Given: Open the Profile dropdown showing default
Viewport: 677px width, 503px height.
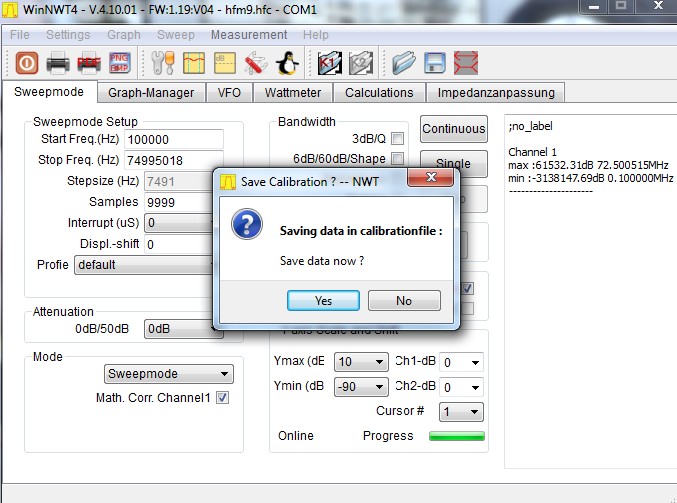Looking at the screenshot, I should [144, 265].
